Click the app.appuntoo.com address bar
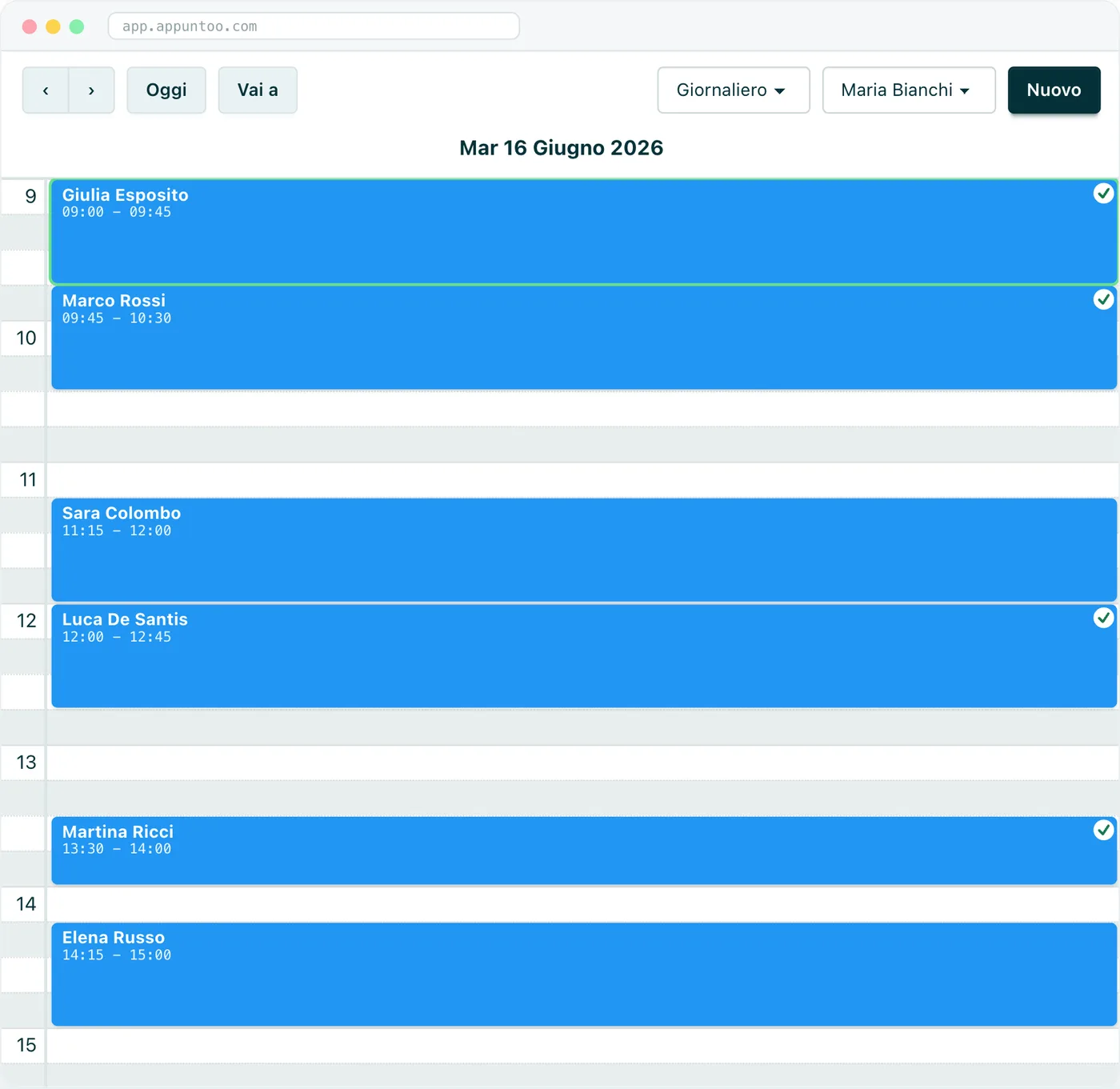Image resolution: width=1120 pixels, height=1089 pixels. [314, 26]
